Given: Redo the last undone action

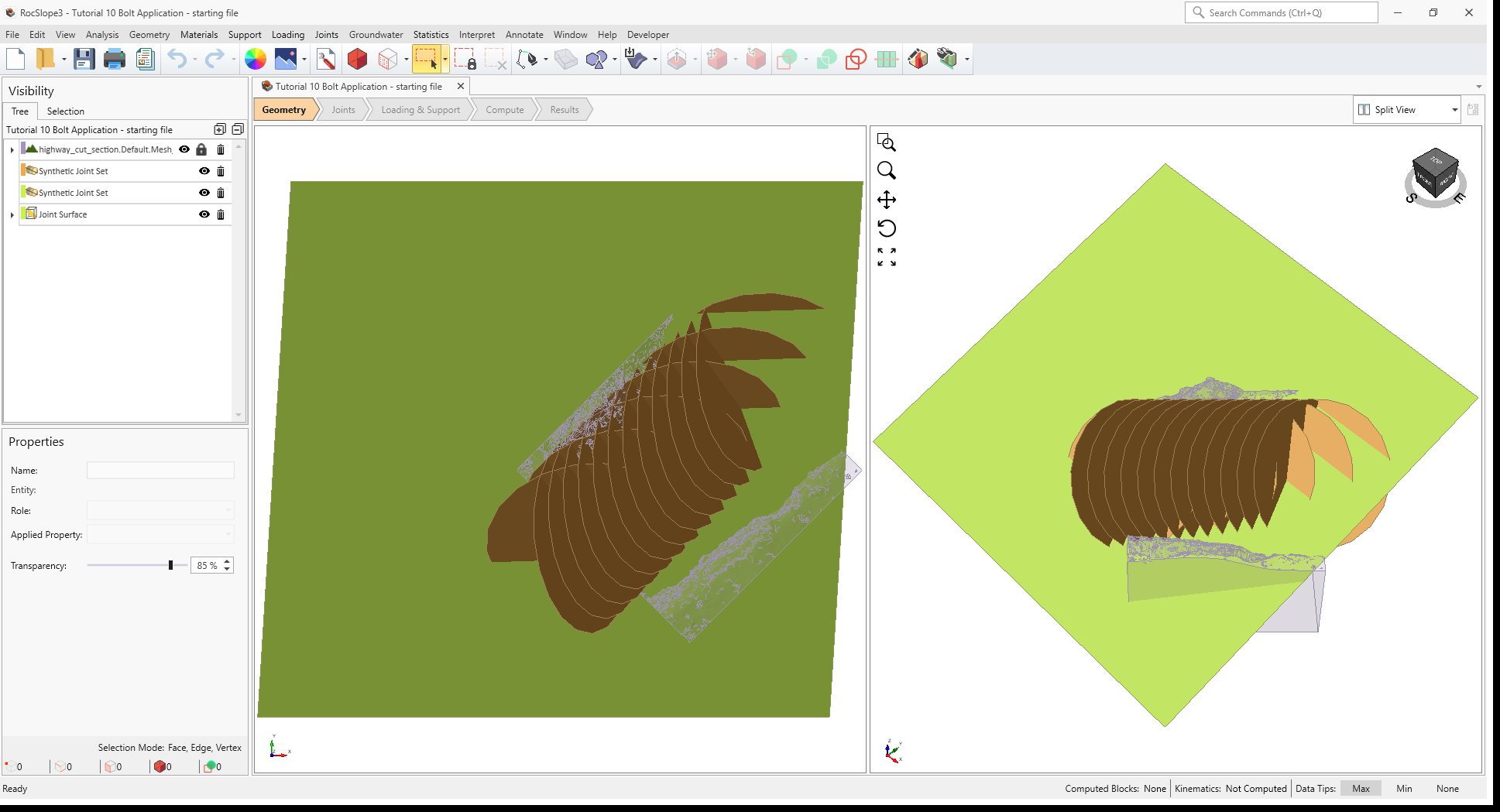Looking at the screenshot, I should click(215, 59).
